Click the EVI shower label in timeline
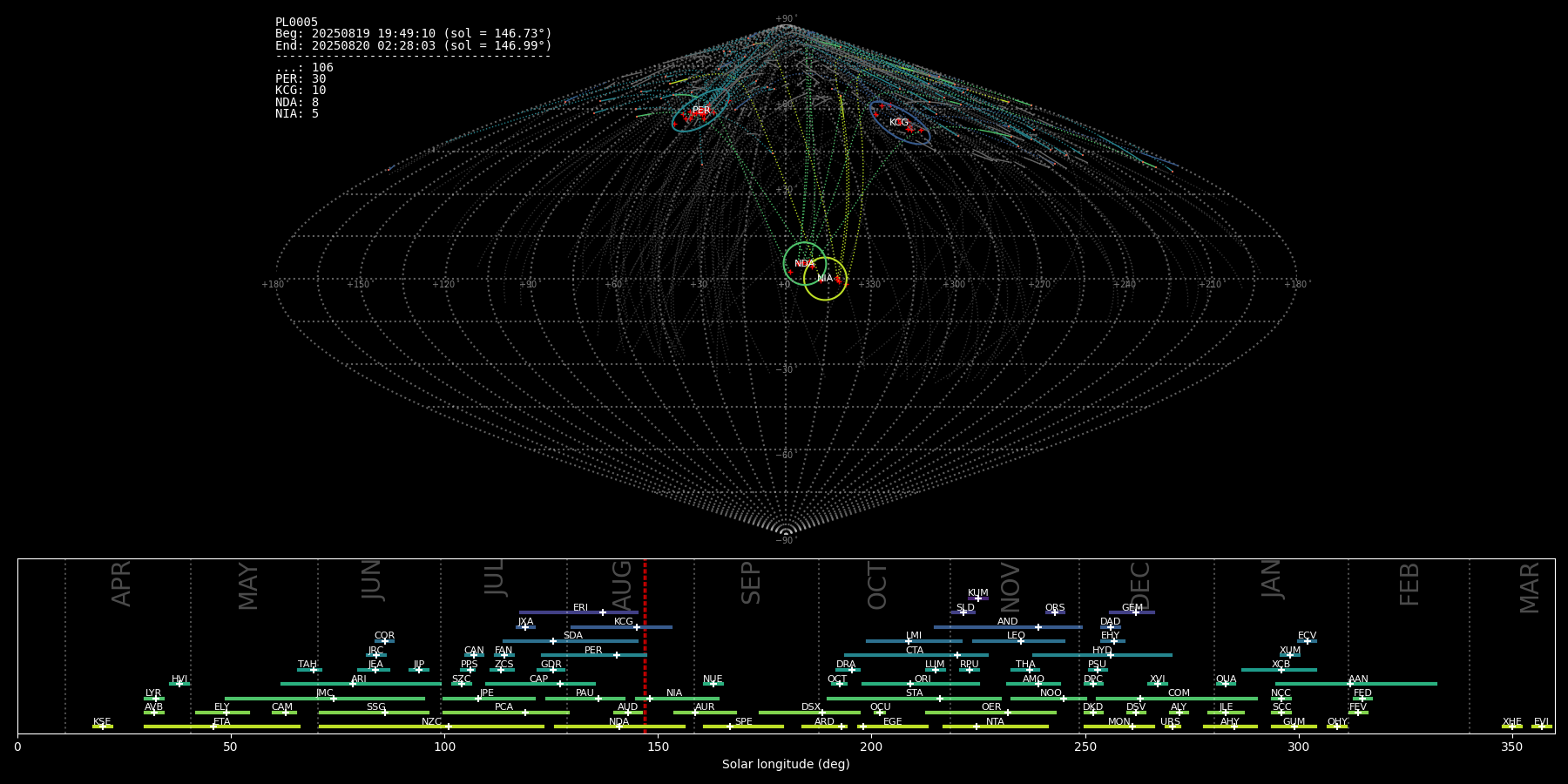The image size is (1568, 784). click(1541, 722)
